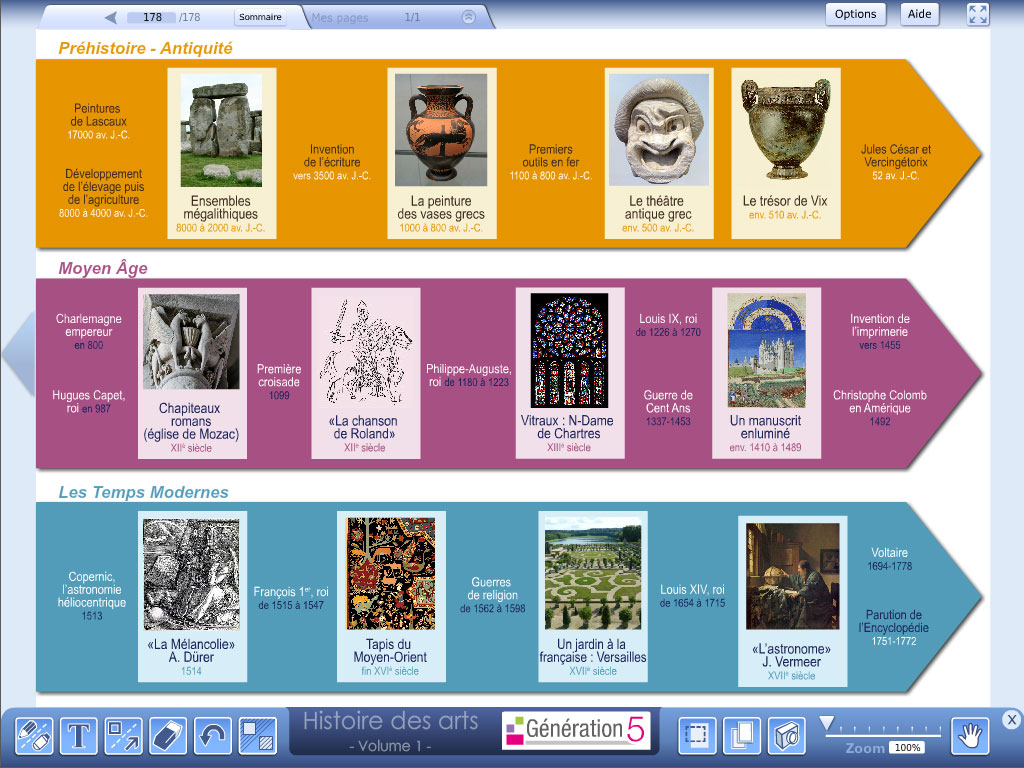This screenshot has width=1024, height=768.
Task: Open the Options menu
Action: click(x=855, y=14)
